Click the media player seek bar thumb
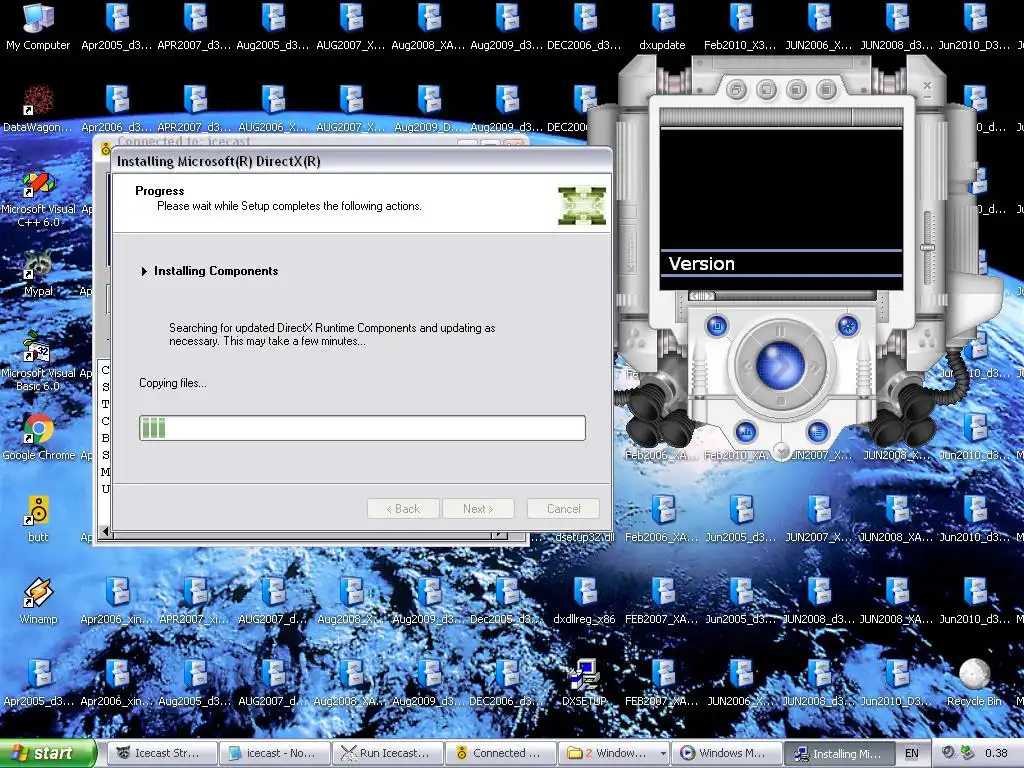The image size is (1024, 768). (701, 296)
